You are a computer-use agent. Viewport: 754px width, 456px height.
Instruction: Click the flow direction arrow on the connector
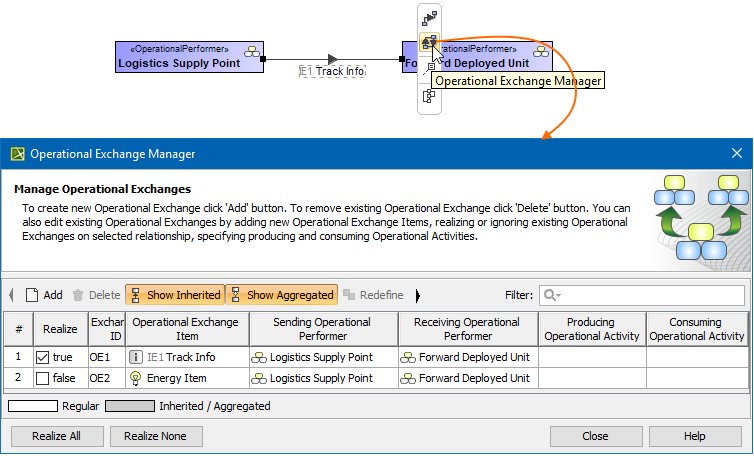click(333, 59)
